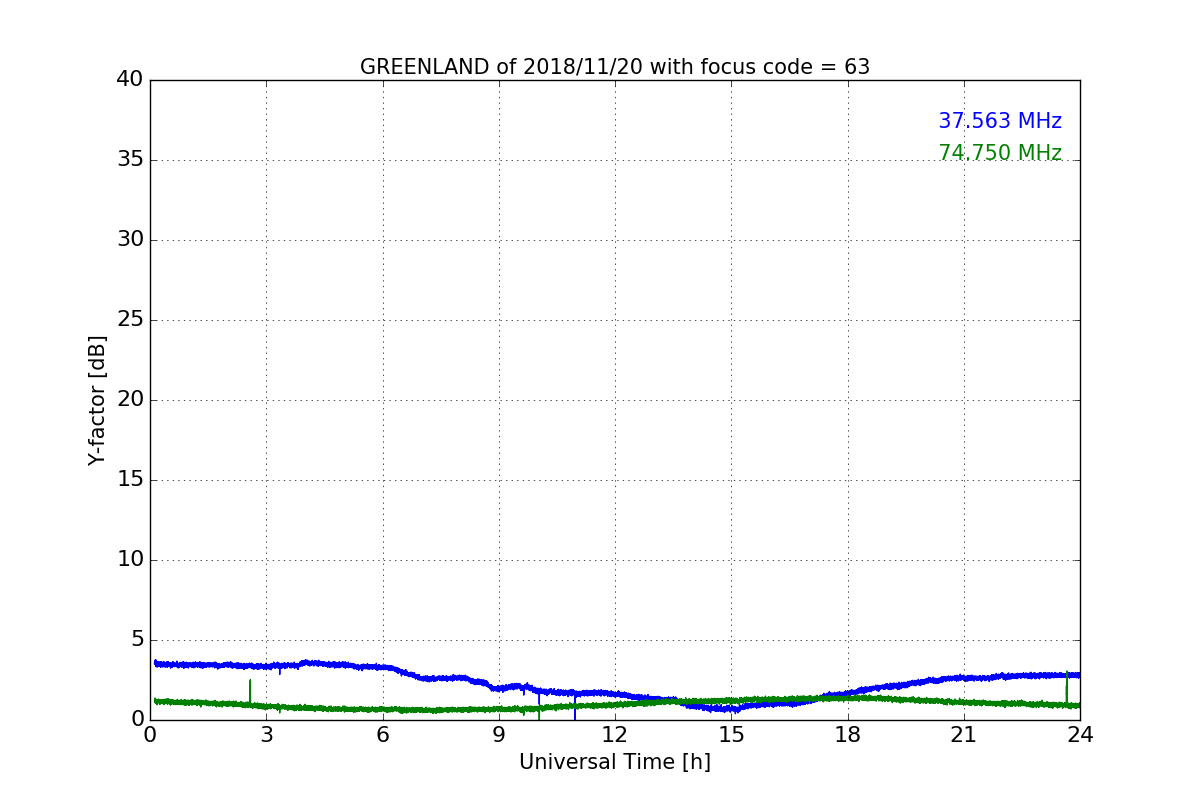Click the blue downward spike near hour 11
Viewport: 1200px width, 800px height.
[575, 706]
